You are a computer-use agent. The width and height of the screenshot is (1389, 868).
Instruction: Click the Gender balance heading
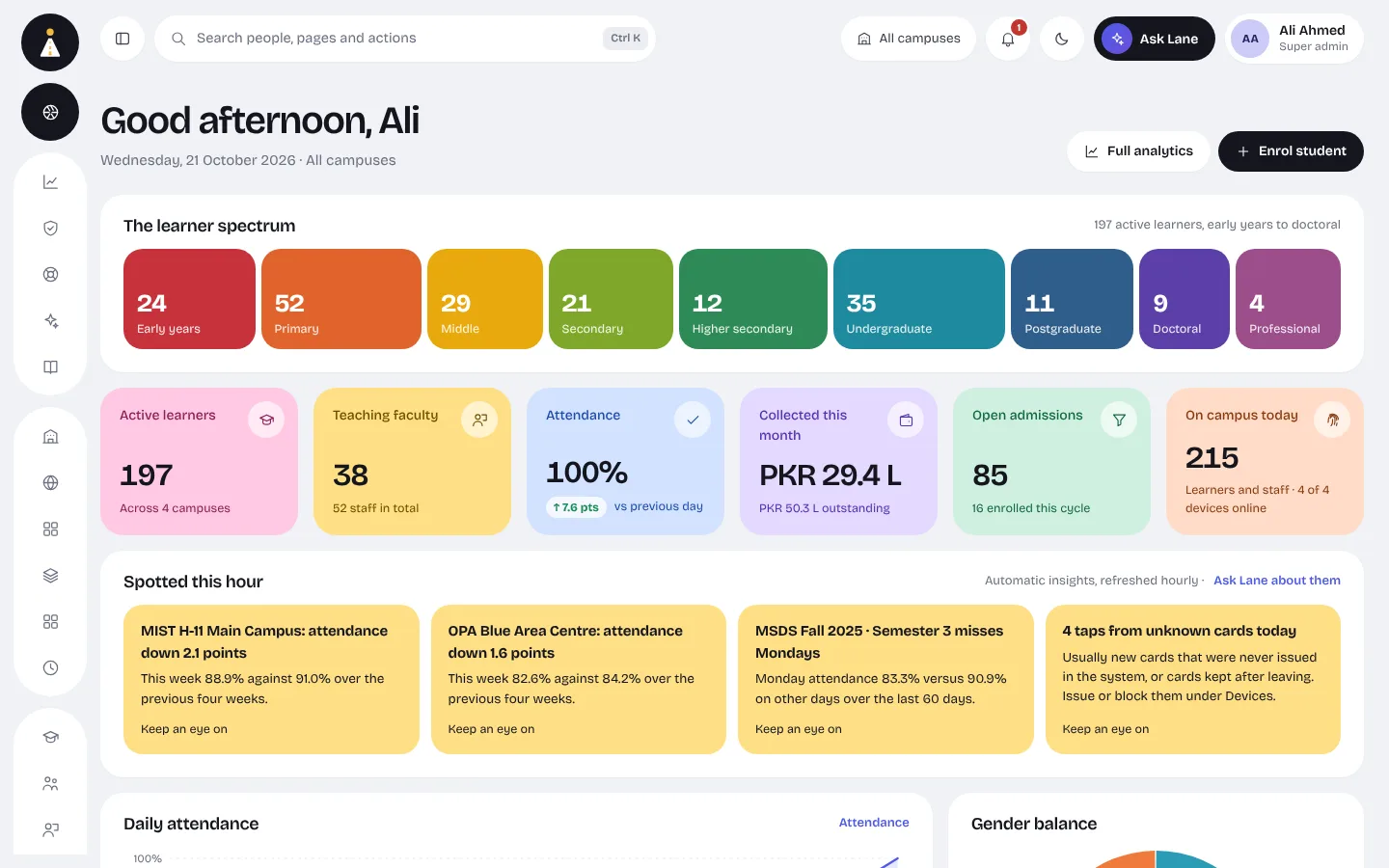pos(1034,824)
